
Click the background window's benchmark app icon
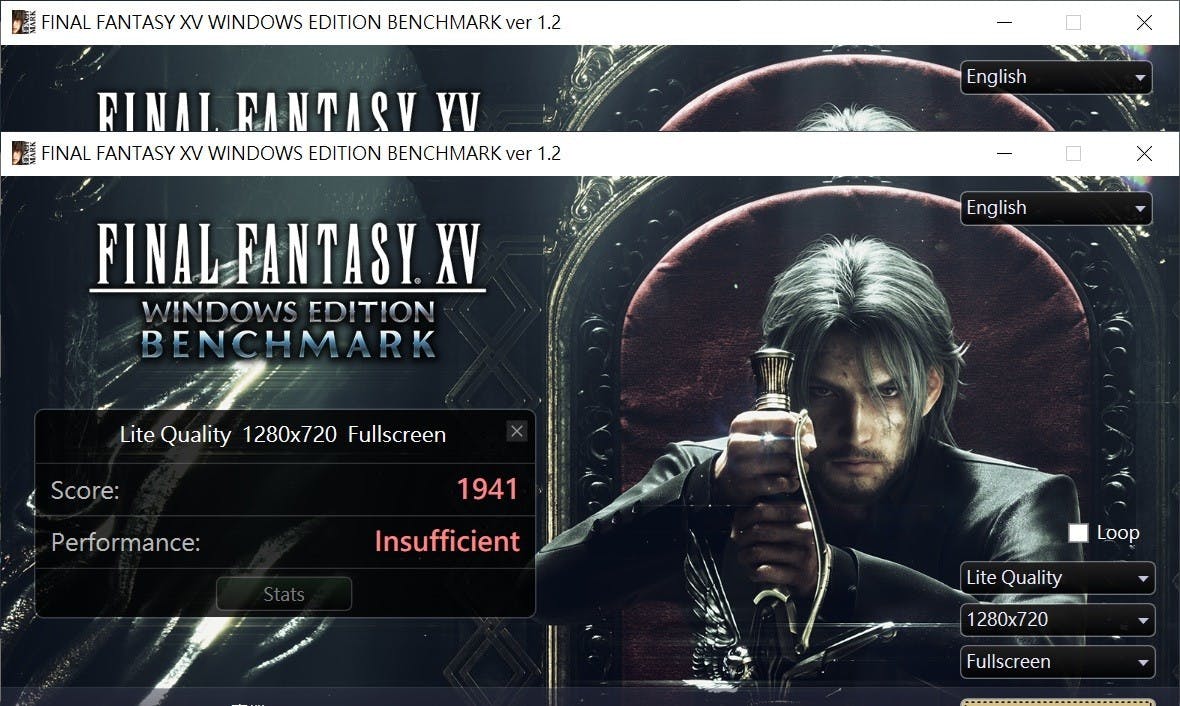[x=23, y=22]
